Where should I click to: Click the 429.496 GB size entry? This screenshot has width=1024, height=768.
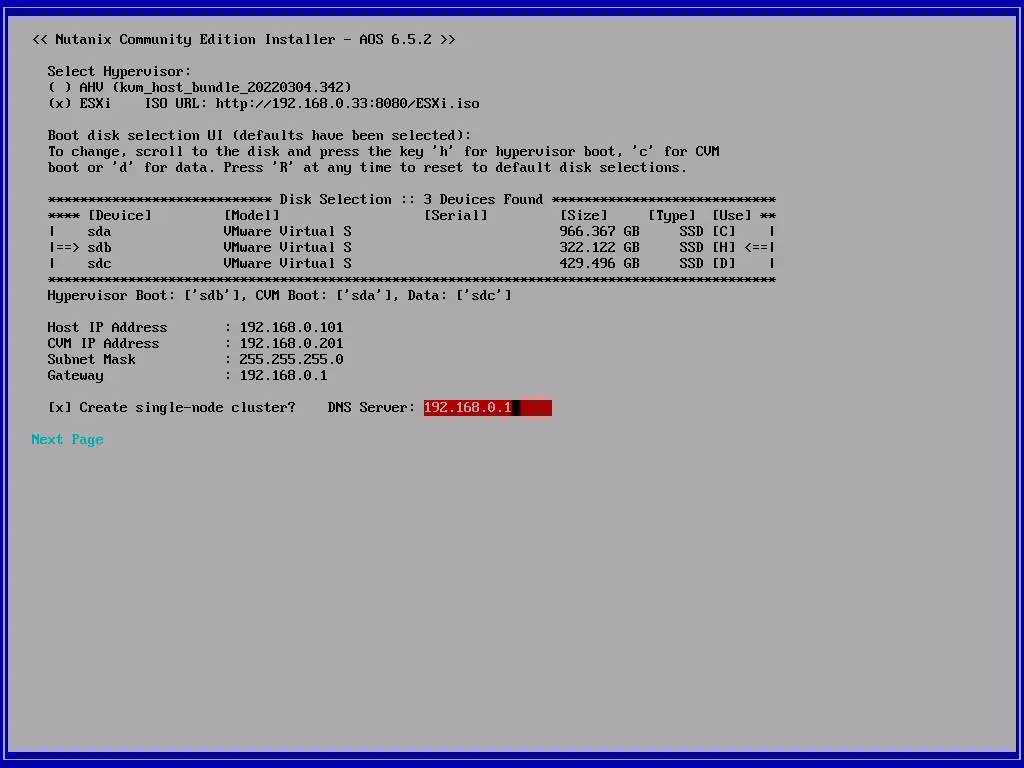click(599, 263)
